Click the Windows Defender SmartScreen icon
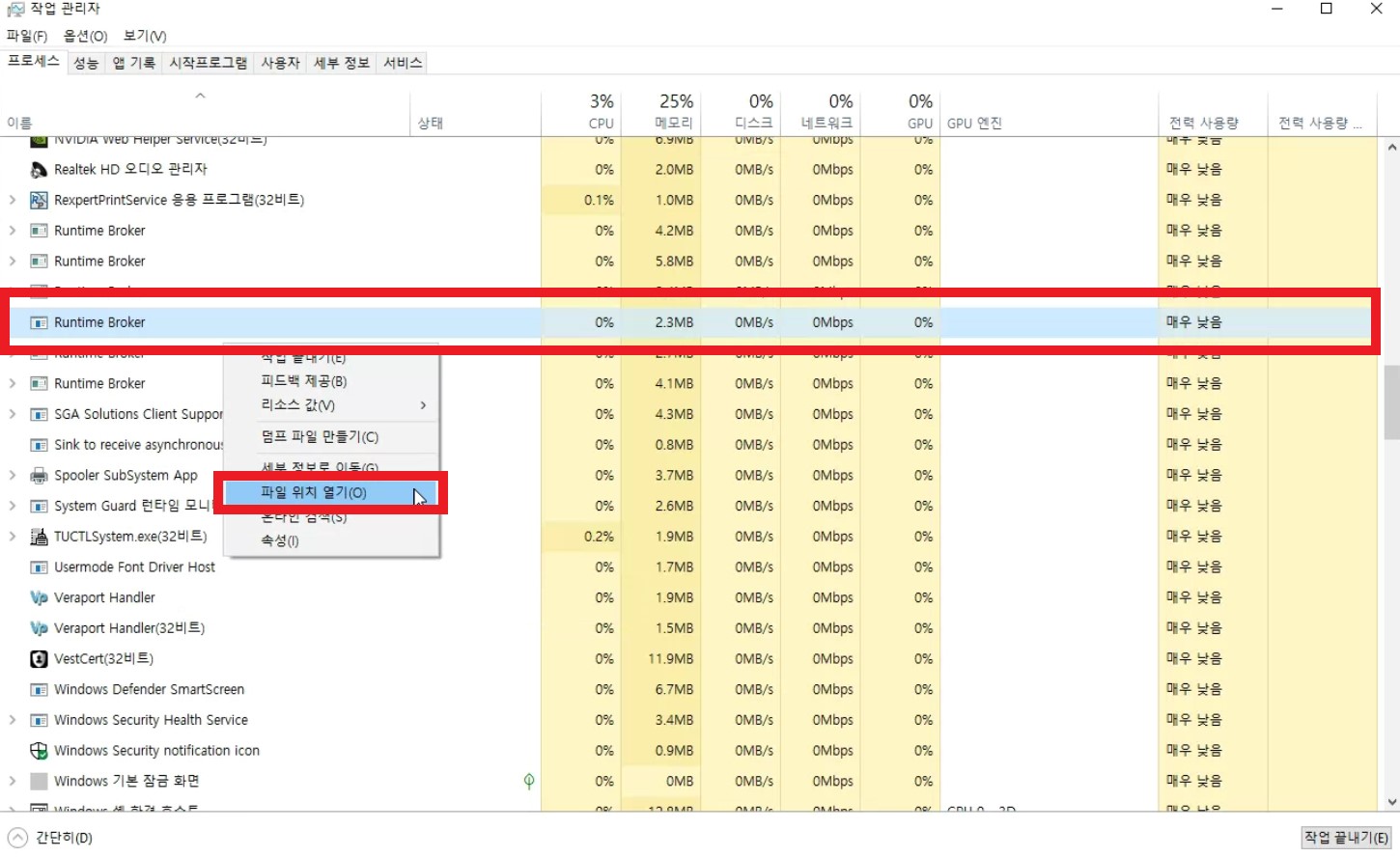 (39, 690)
